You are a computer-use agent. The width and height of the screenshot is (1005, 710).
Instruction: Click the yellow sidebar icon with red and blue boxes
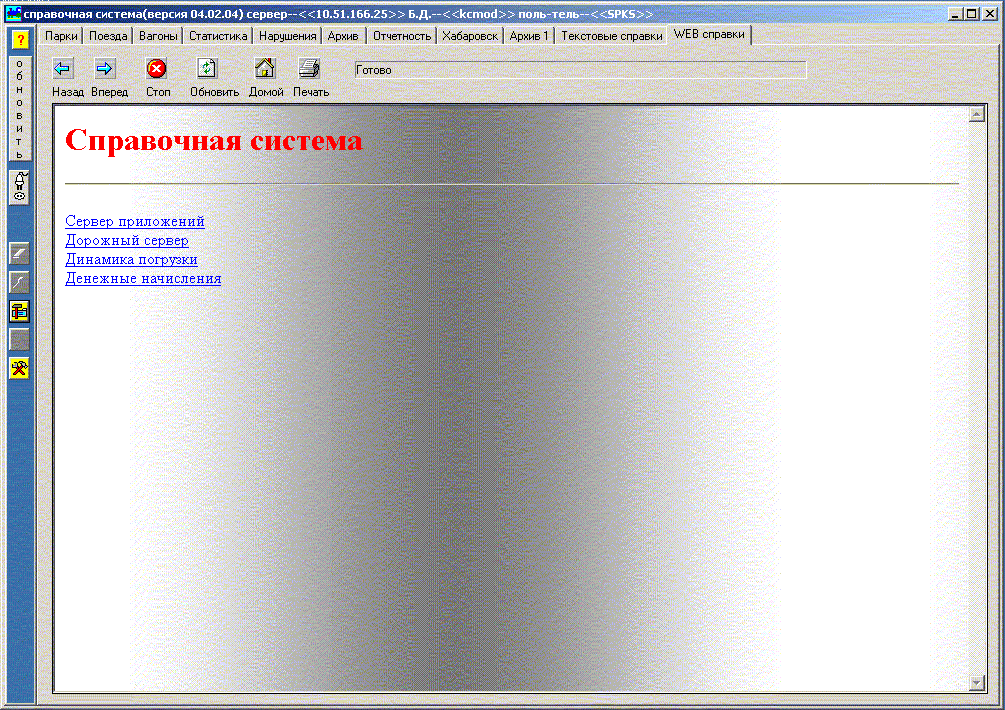(x=20, y=311)
